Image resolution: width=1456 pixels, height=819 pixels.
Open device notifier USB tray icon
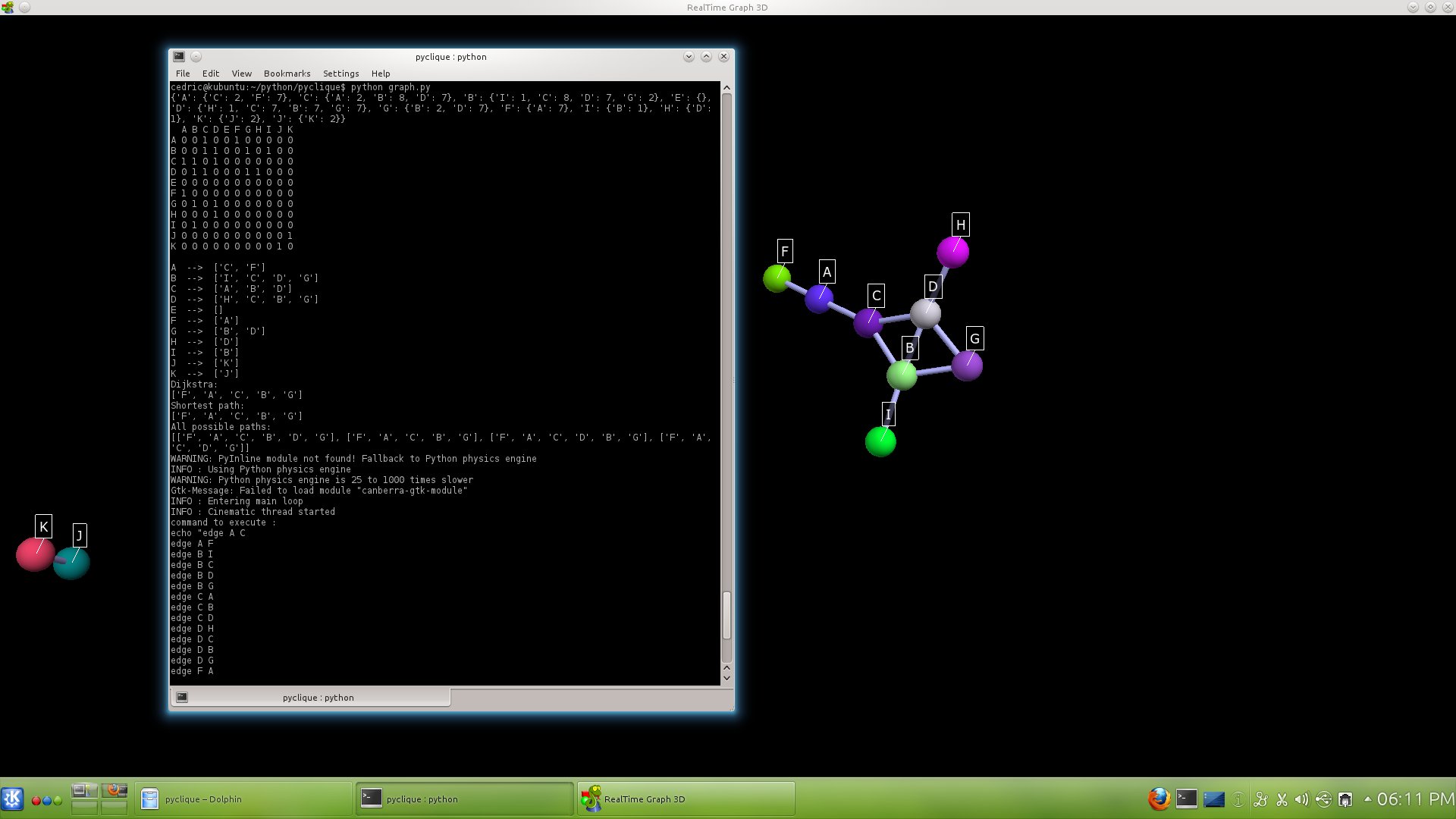click(1323, 799)
